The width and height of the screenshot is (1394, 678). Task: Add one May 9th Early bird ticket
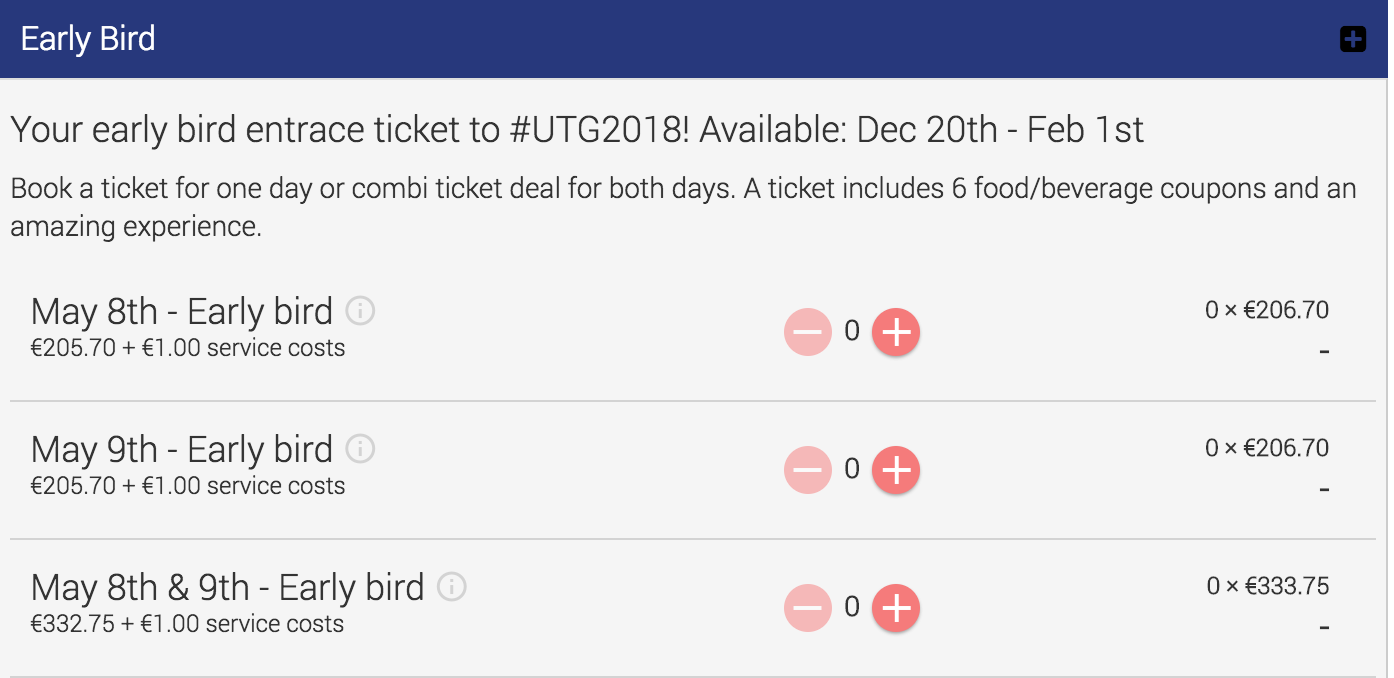[896, 471]
